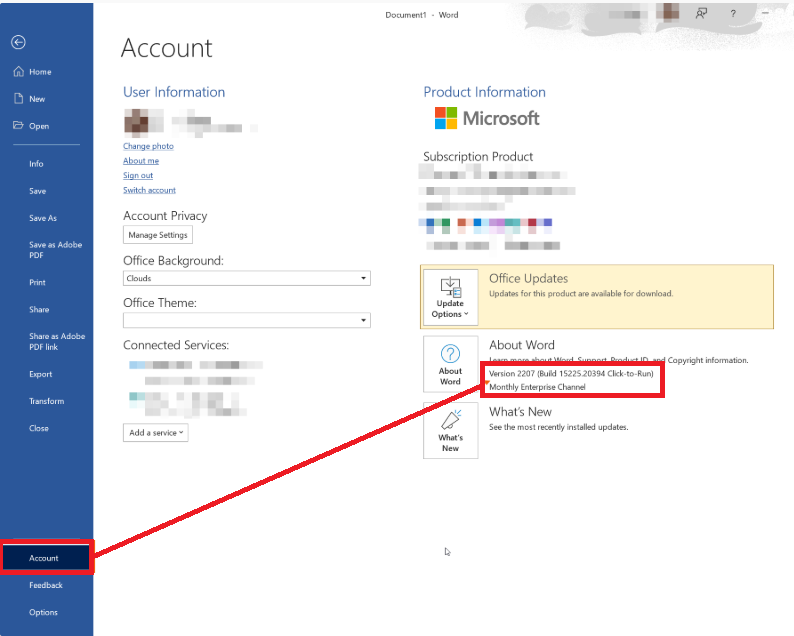
Task: Click the Office Updates heading
Action: point(528,279)
